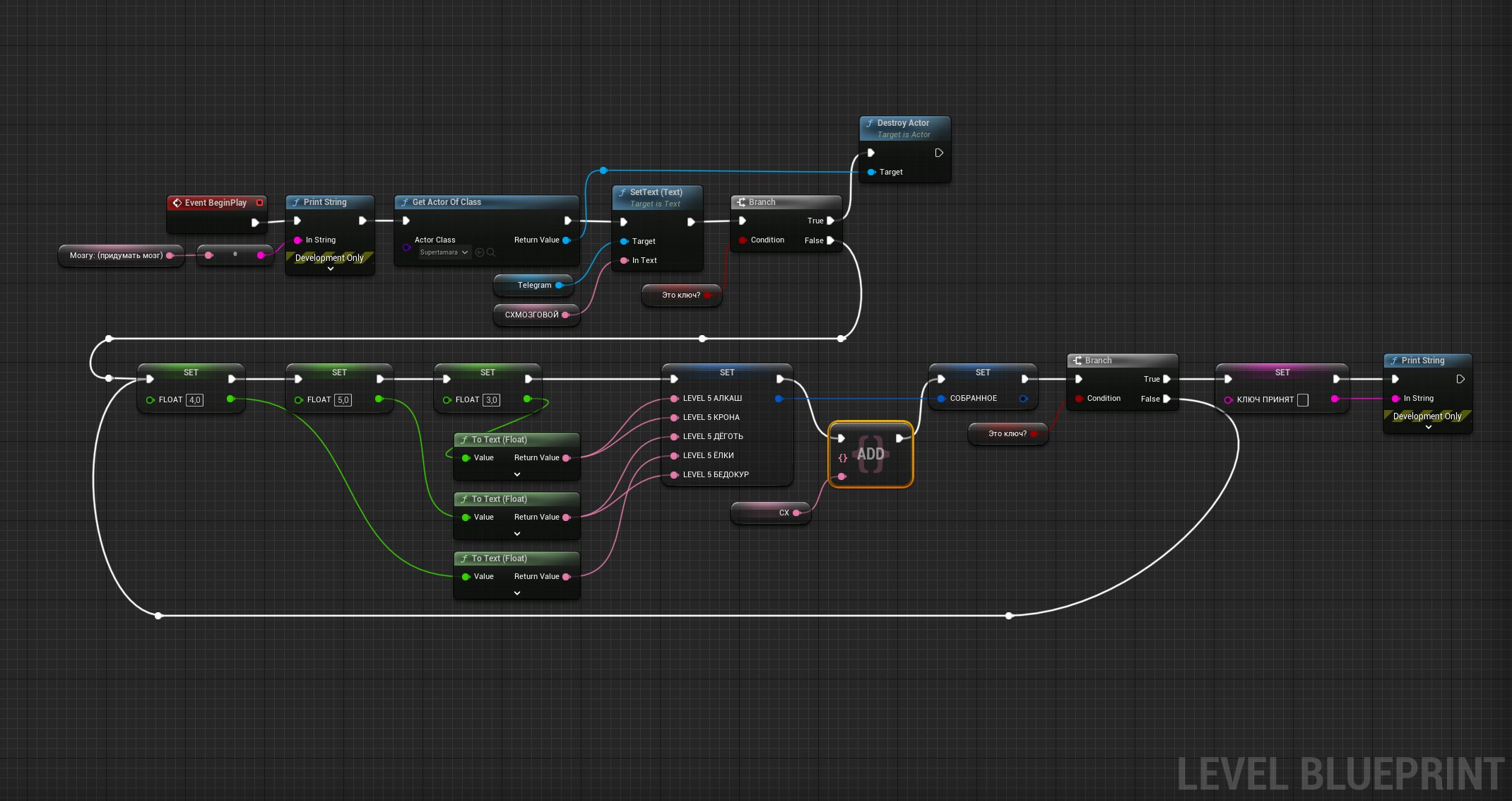This screenshot has width=1512, height=801.
Task: Select the Telegram variable node
Action: point(533,286)
